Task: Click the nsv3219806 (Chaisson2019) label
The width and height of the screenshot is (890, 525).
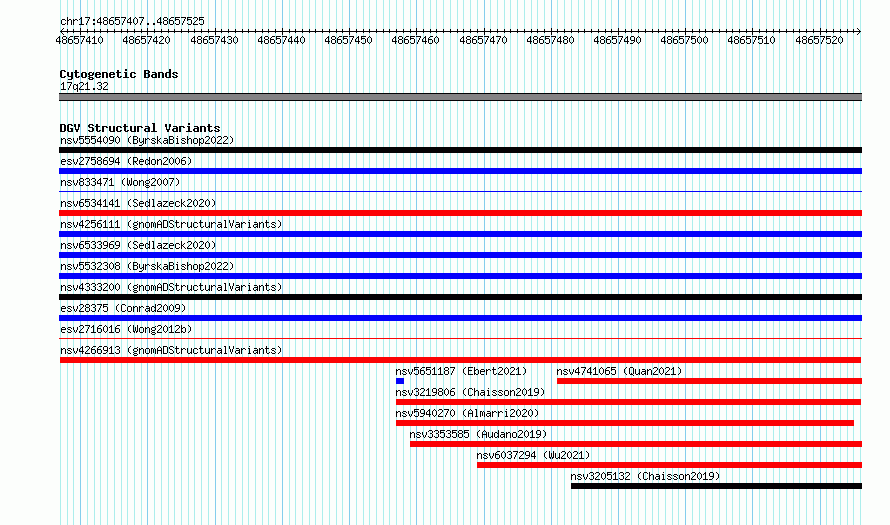Action: point(471,392)
